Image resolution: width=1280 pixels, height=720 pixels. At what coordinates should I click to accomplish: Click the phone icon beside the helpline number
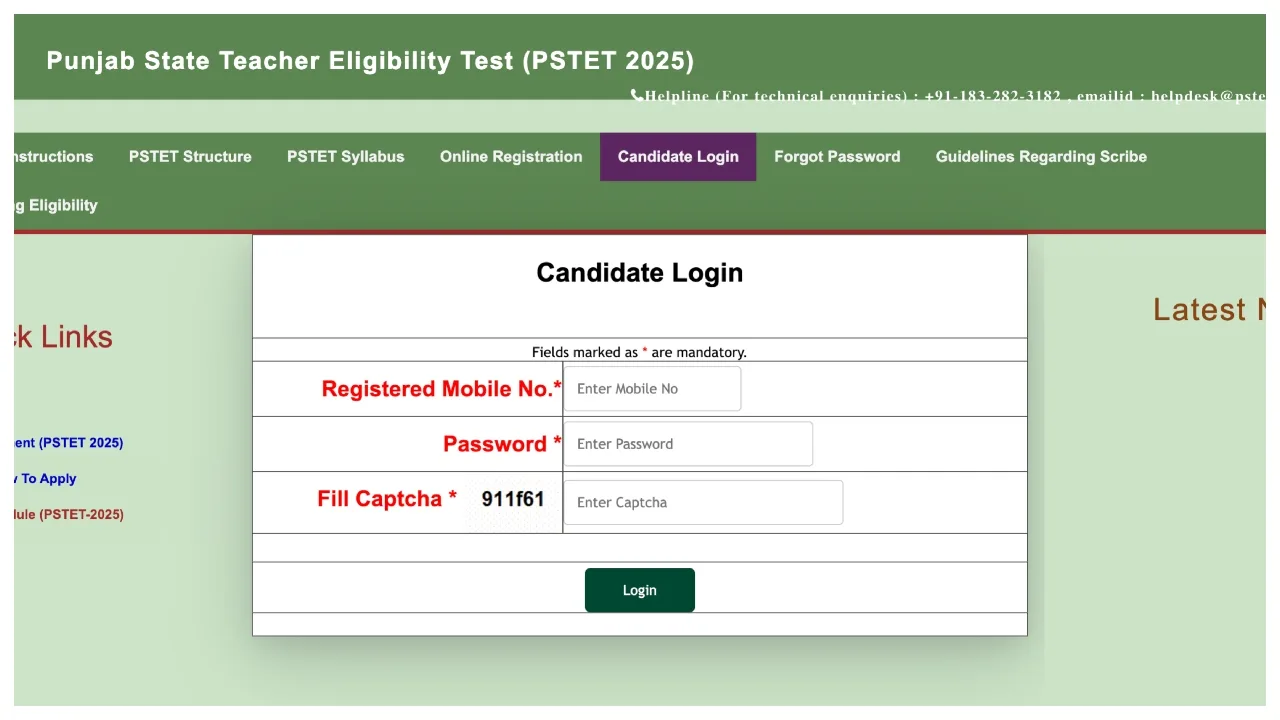638,95
